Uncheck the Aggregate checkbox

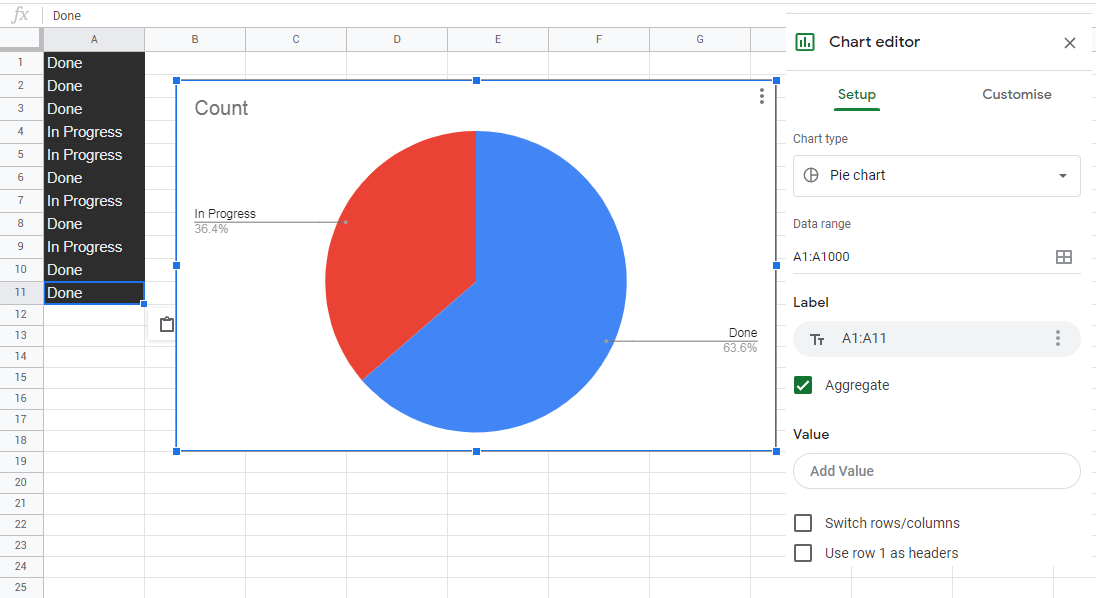(803, 385)
